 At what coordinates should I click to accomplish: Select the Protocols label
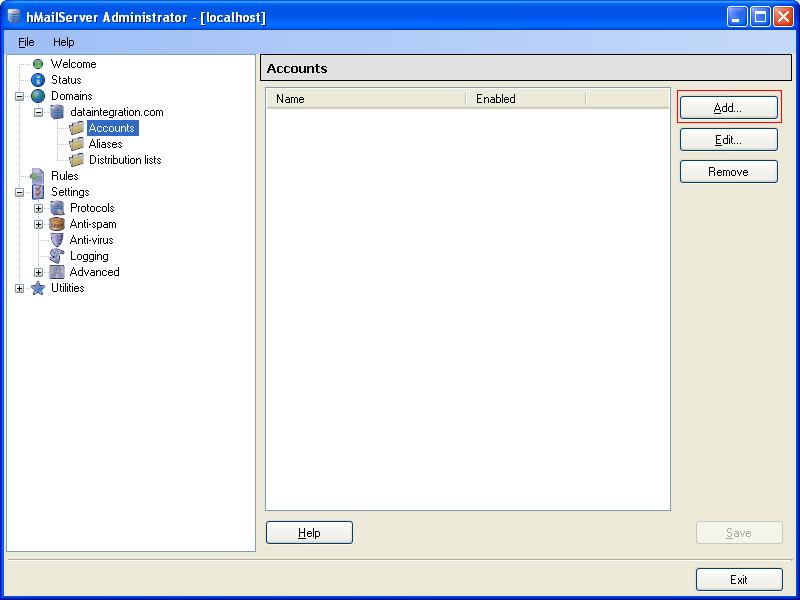(x=92, y=208)
